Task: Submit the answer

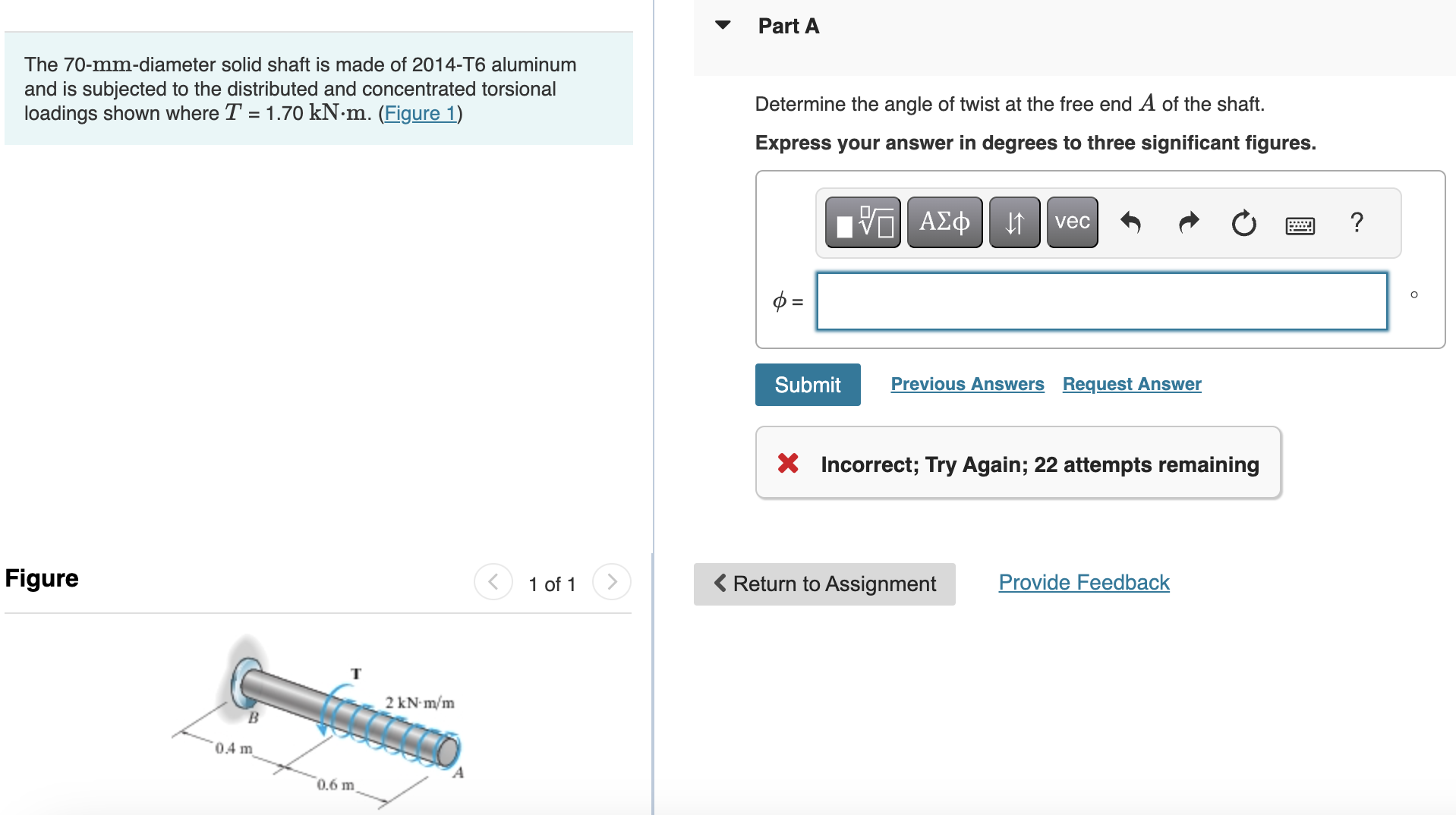Action: tap(807, 385)
